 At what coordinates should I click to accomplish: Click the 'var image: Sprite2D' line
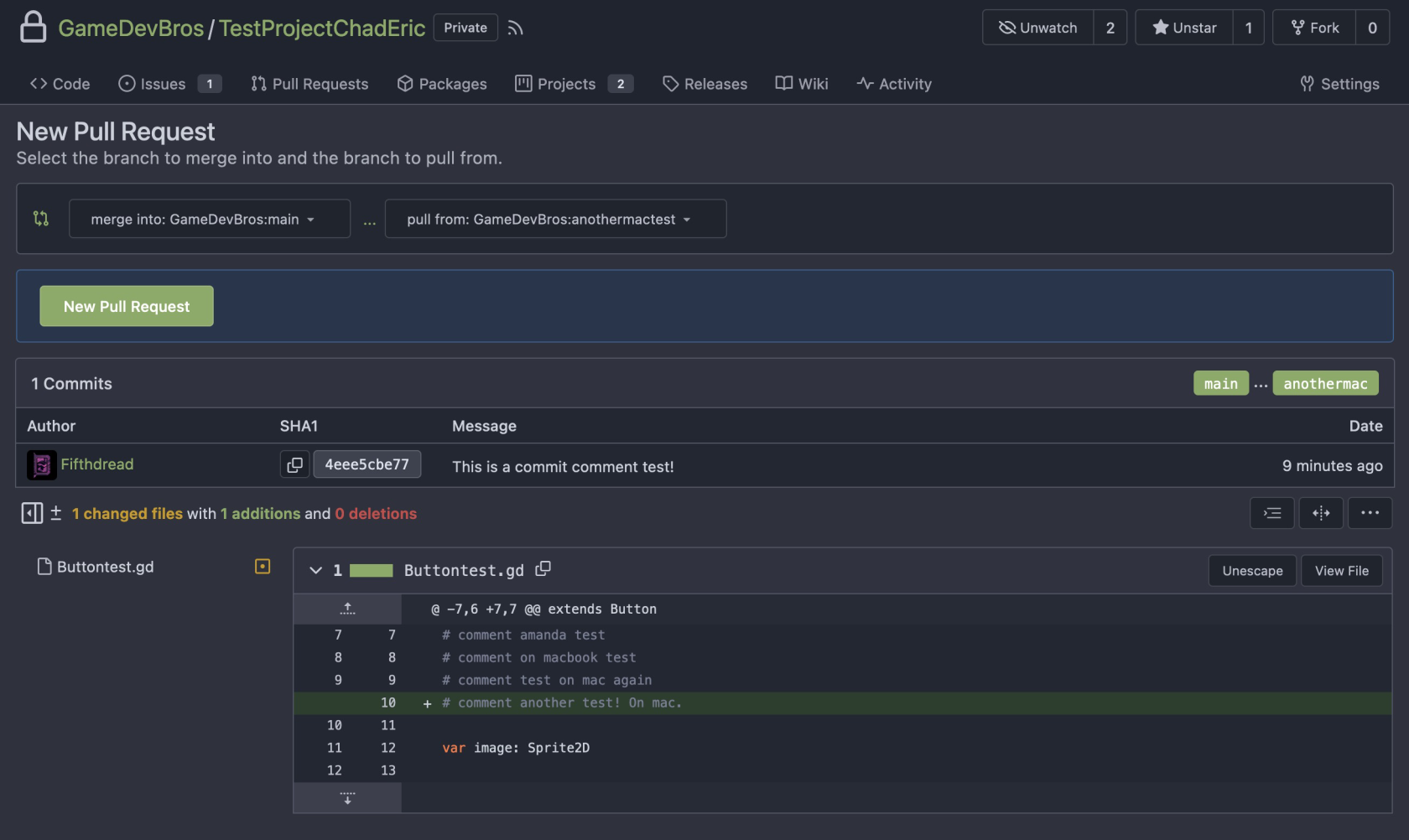point(516,748)
